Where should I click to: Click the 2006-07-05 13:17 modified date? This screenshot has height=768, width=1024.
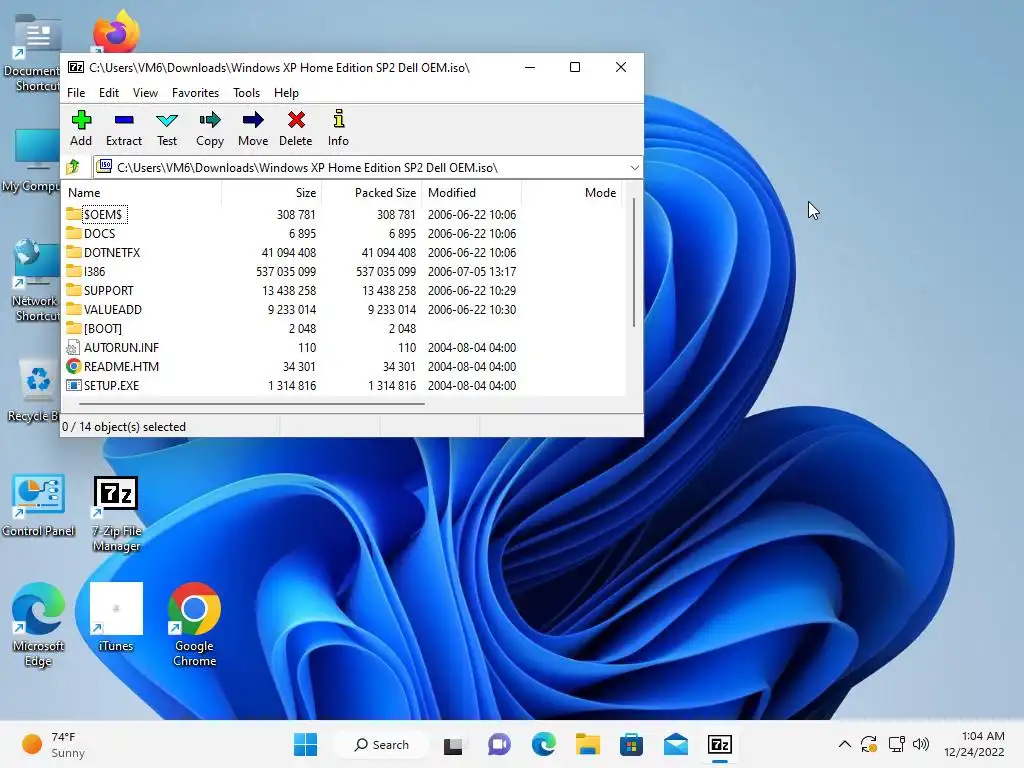point(472,271)
